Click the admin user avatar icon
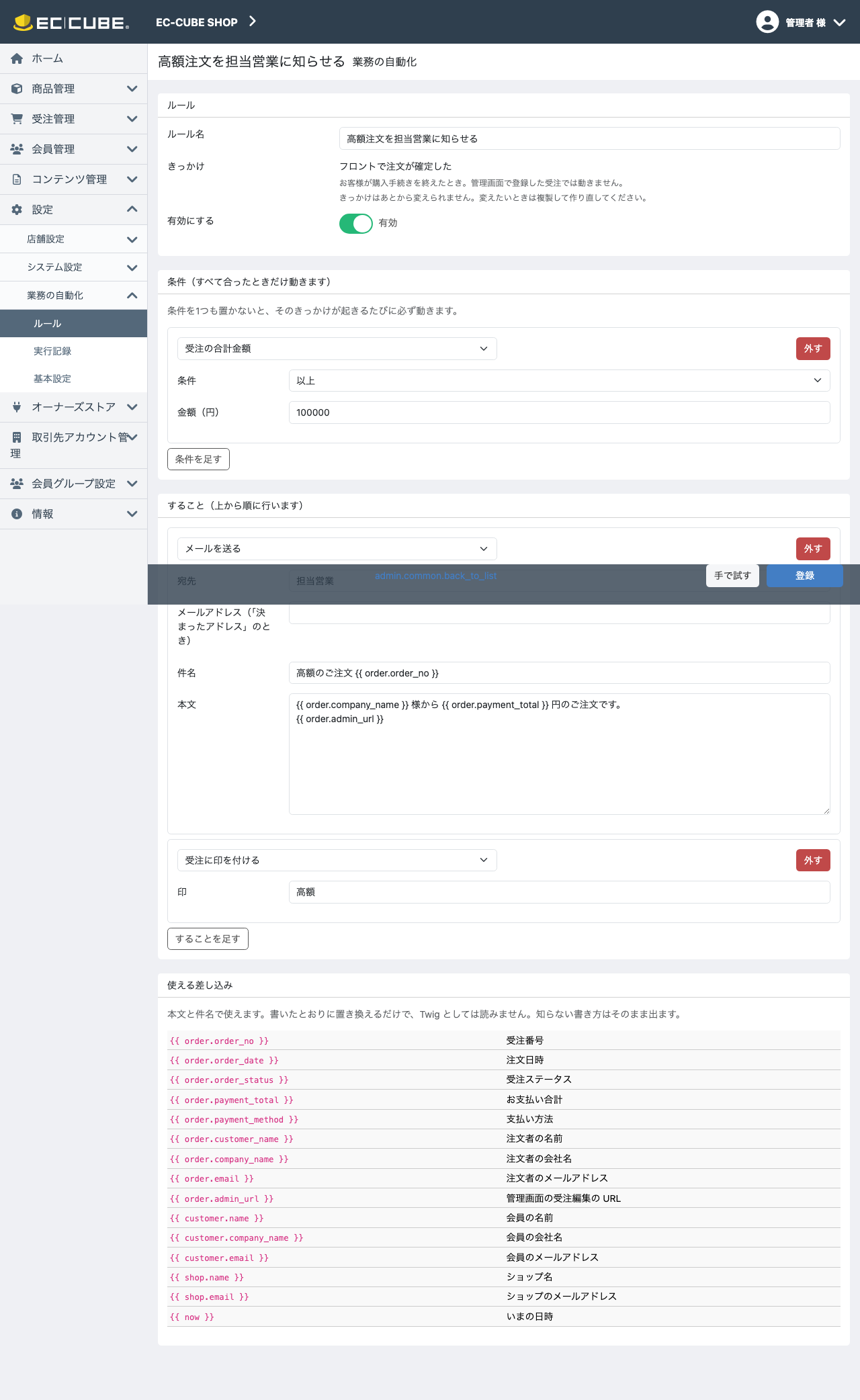 click(x=767, y=21)
